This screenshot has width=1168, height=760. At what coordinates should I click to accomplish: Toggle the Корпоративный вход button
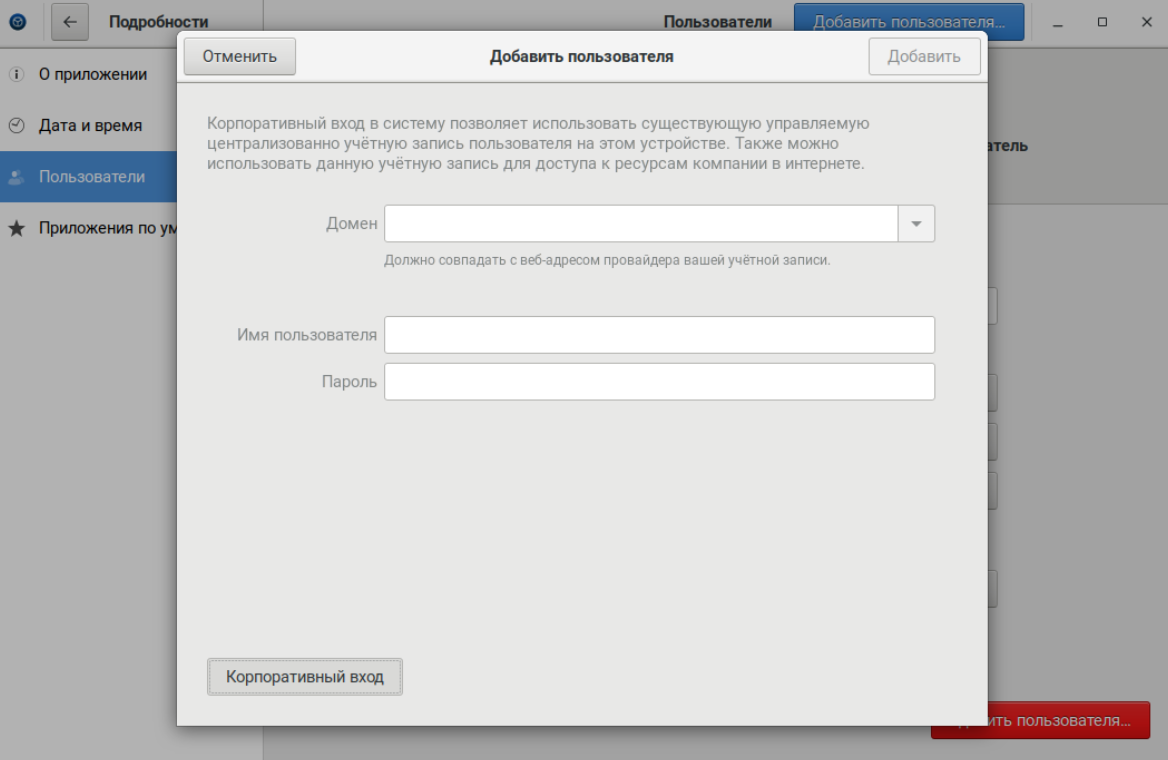pos(305,677)
